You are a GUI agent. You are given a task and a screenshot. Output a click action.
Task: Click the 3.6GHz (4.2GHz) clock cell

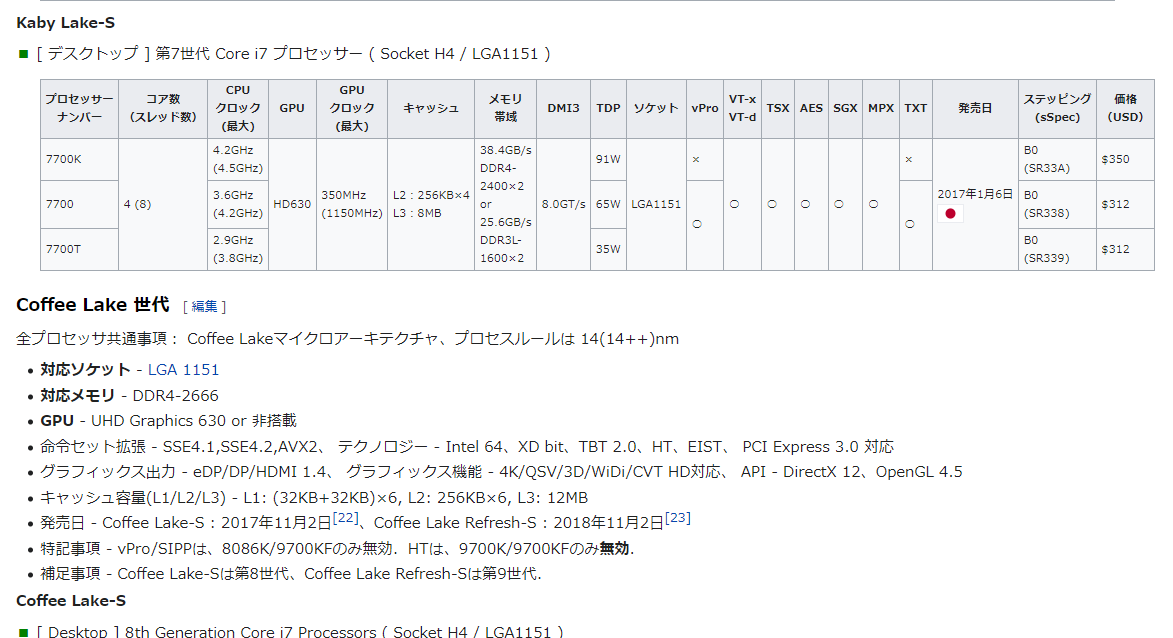click(x=238, y=204)
